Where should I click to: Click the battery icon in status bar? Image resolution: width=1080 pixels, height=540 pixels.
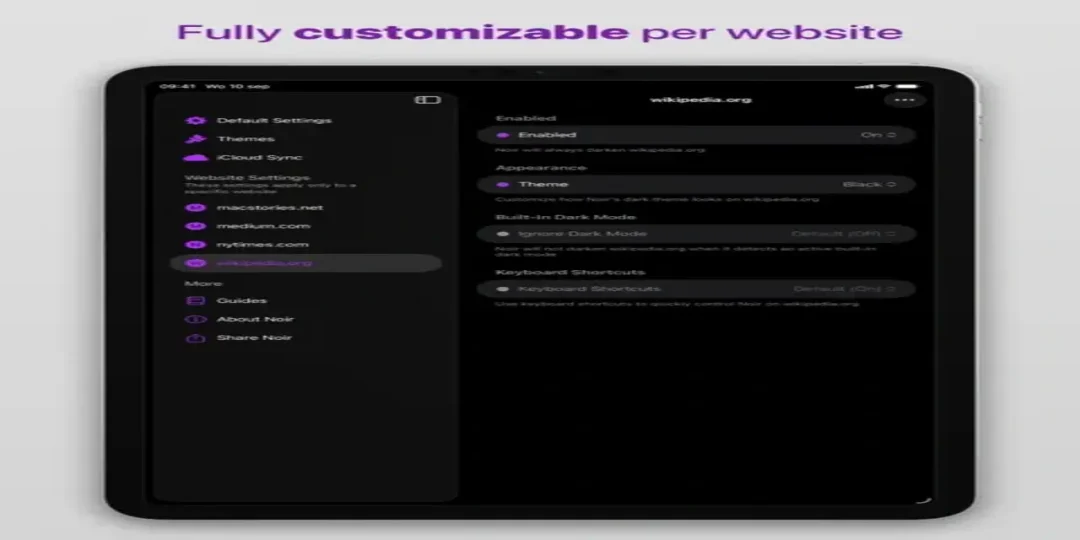(x=907, y=87)
